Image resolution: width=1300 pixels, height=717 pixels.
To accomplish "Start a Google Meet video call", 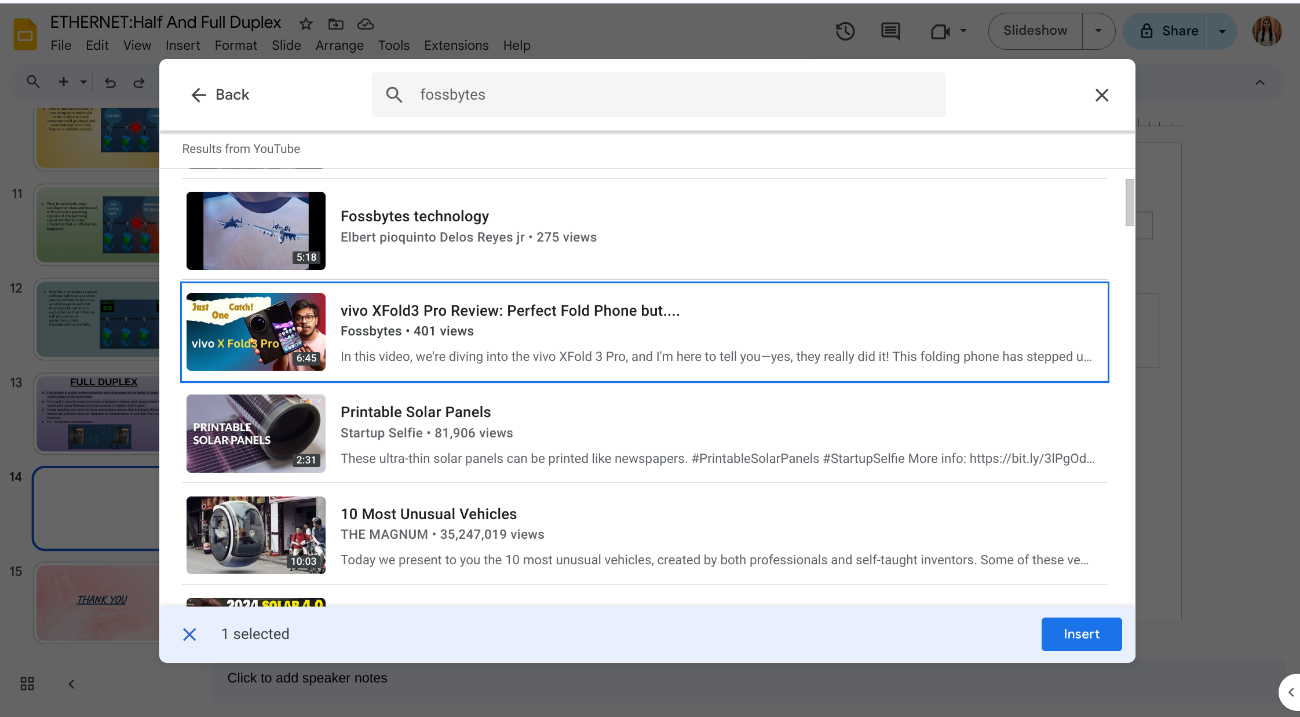I will click(x=941, y=31).
